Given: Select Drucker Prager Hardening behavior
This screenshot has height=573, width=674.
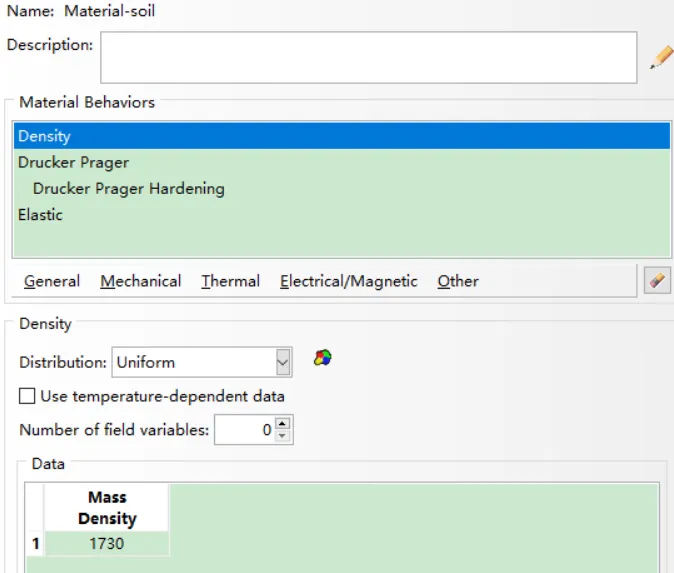Looking at the screenshot, I should click(x=342, y=188).
